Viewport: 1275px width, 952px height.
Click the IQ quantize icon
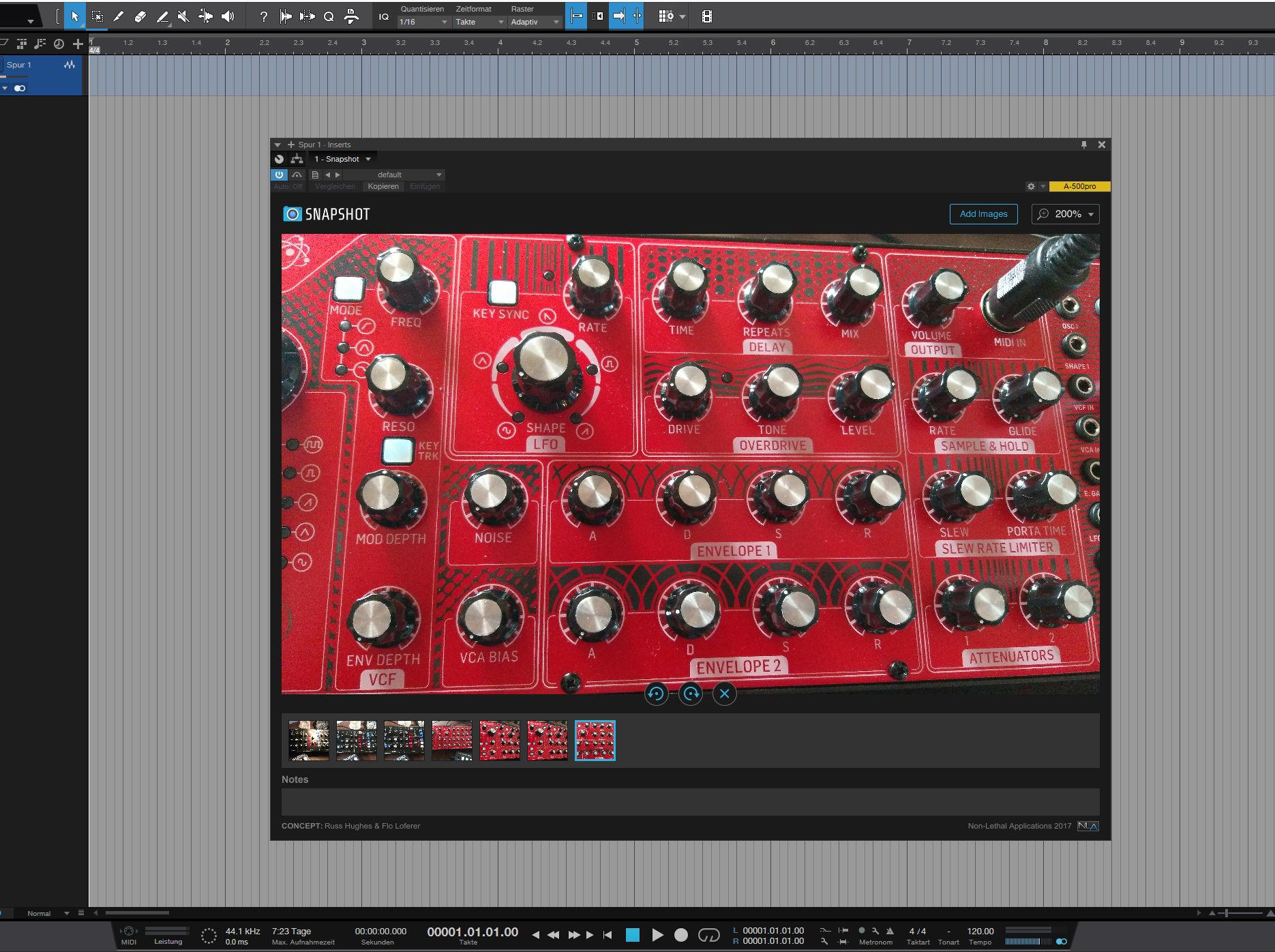384,16
